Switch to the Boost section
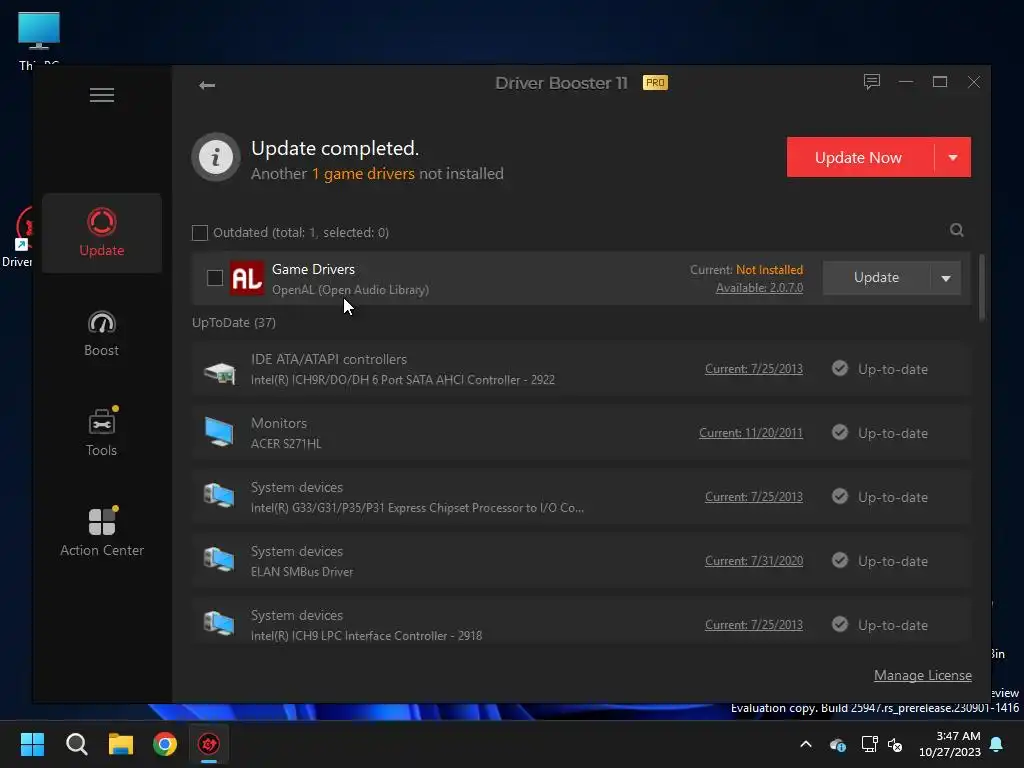This screenshot has width=1024, height=768. [102, 333]
